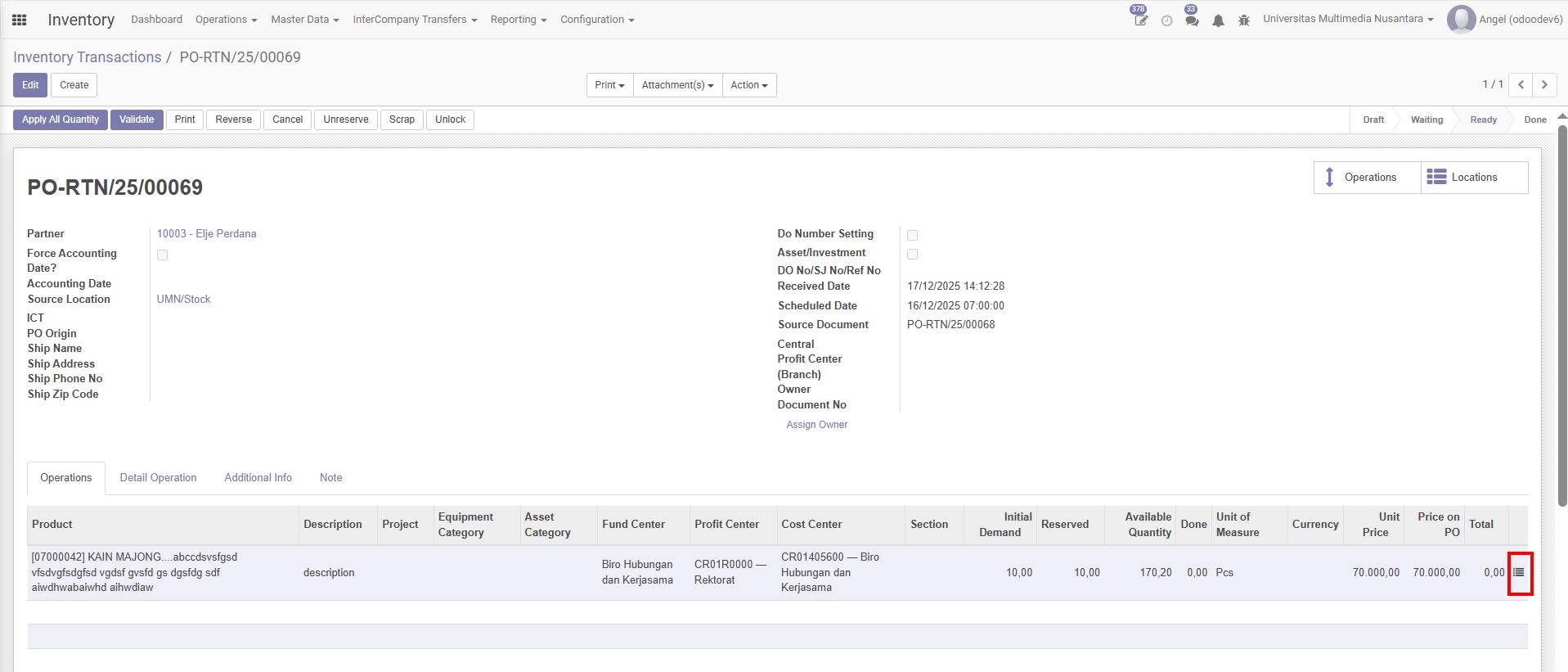Viewport: 1568px width, 672px height.
Task: Expand the Universitas Multimedia Nusantara company selector
Action: click(1347, 19)
